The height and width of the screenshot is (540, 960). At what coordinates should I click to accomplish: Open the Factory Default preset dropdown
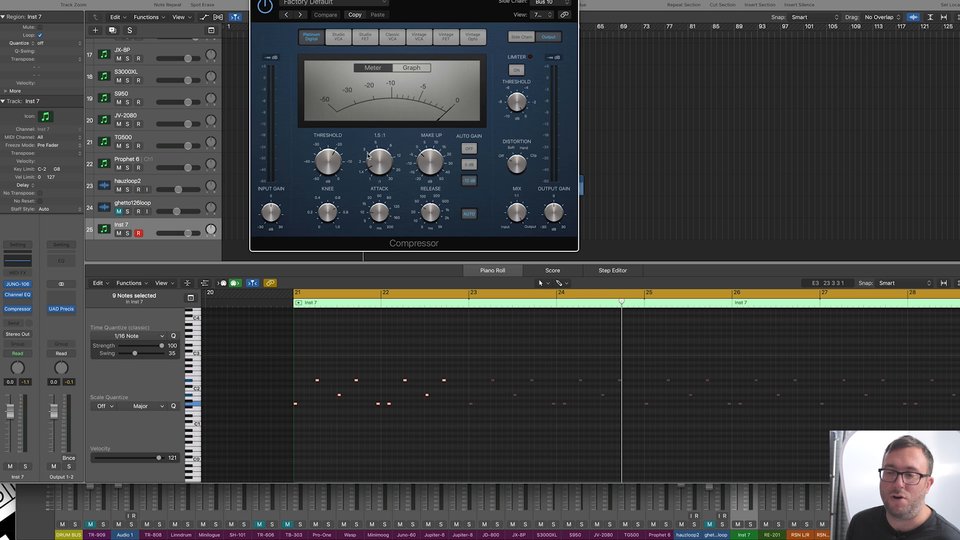point(334,2)
